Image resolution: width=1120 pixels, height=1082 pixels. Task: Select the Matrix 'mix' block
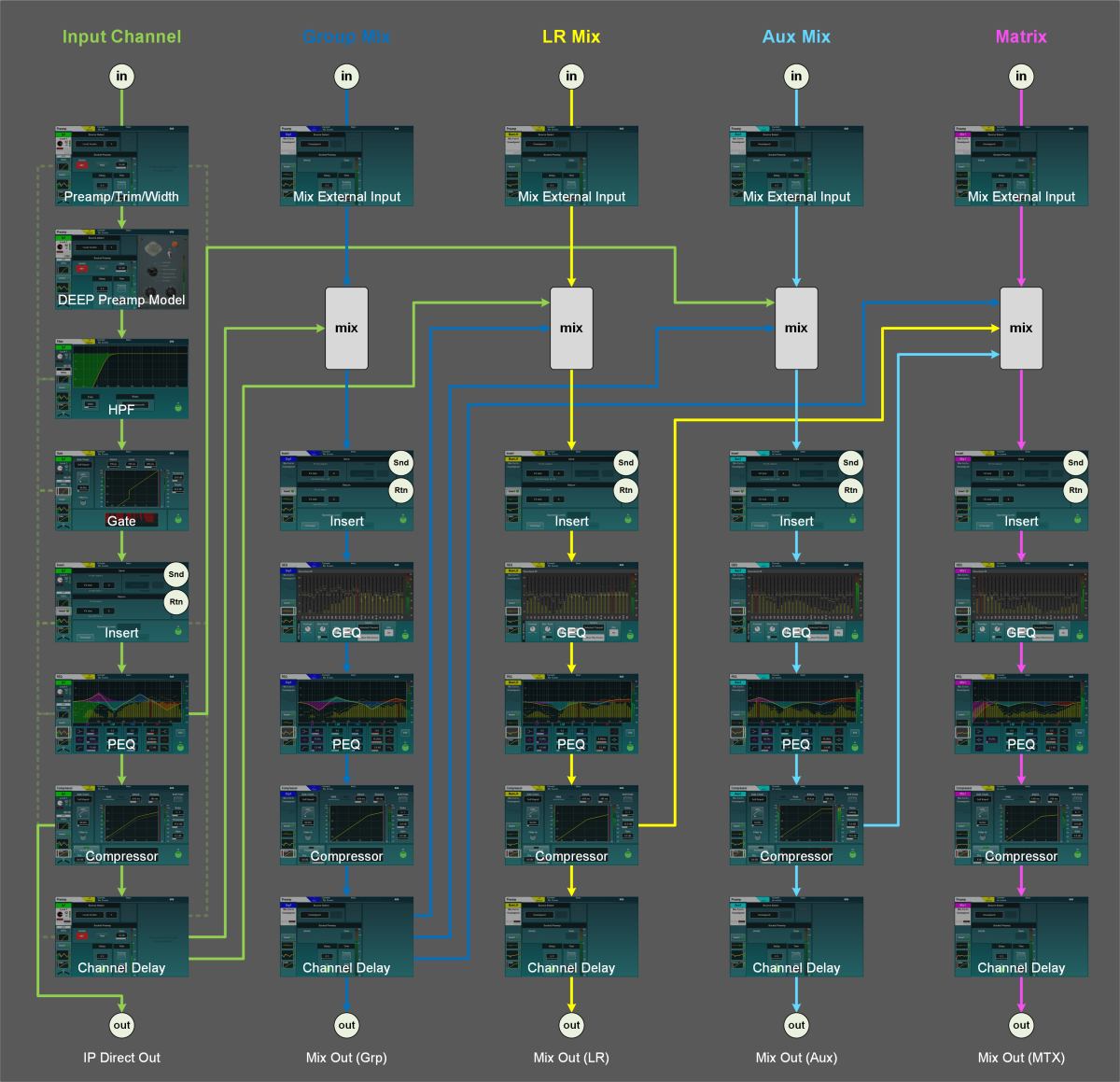1021,328
